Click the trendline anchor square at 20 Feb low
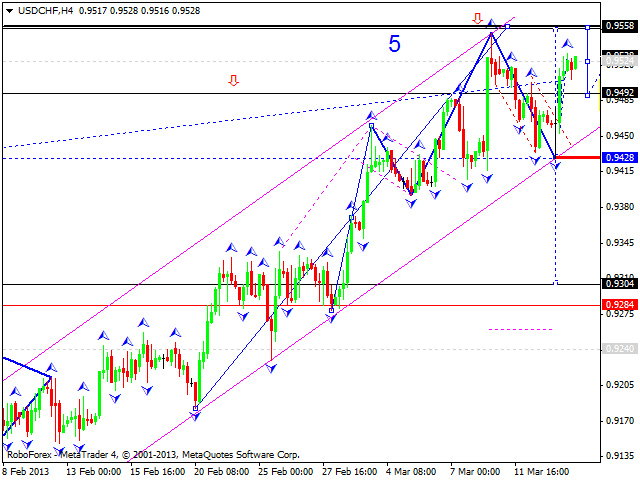Viewport: 640px width, 480px height. pos(195,408)
